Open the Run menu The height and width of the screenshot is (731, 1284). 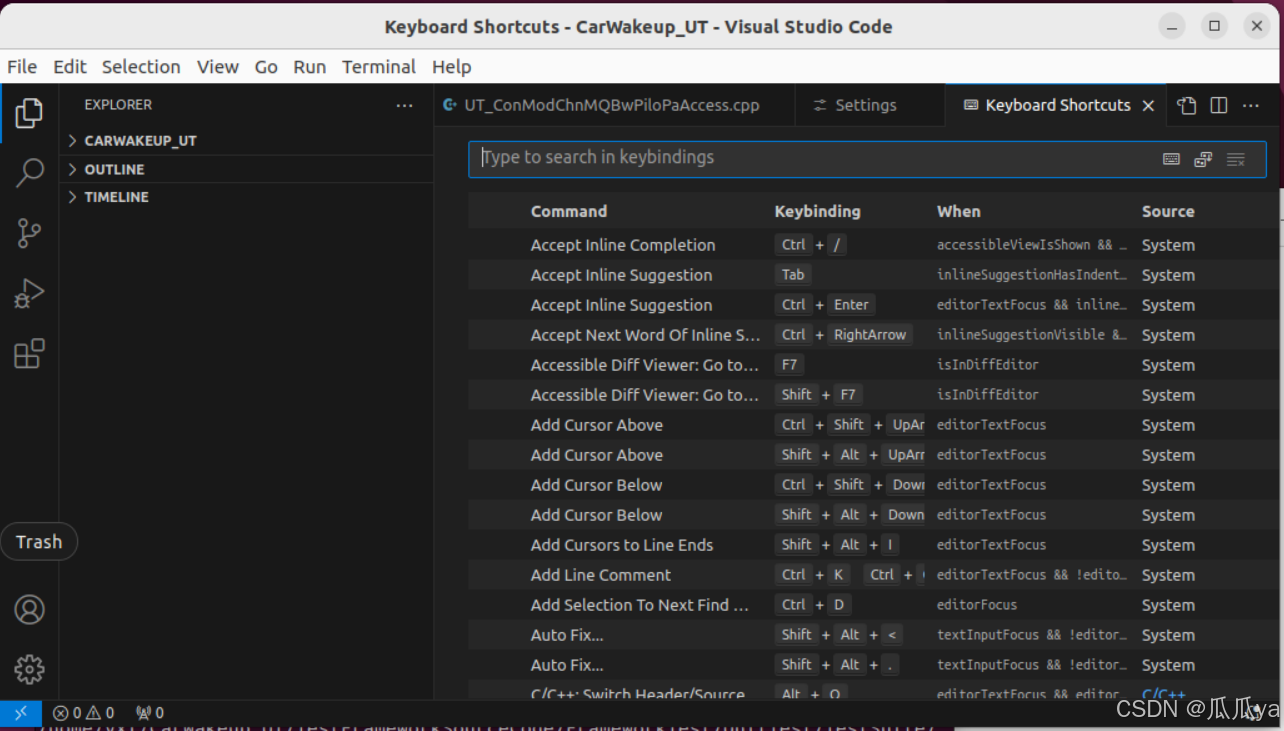[310, 67]
